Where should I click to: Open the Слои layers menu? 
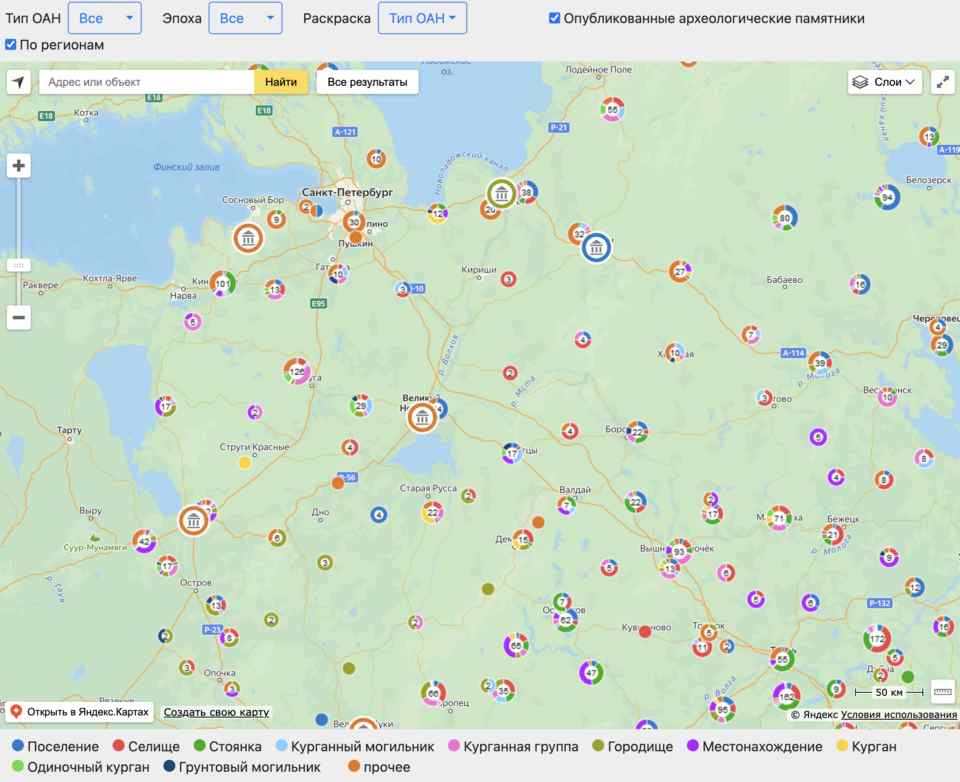click(x=884, y=82)
